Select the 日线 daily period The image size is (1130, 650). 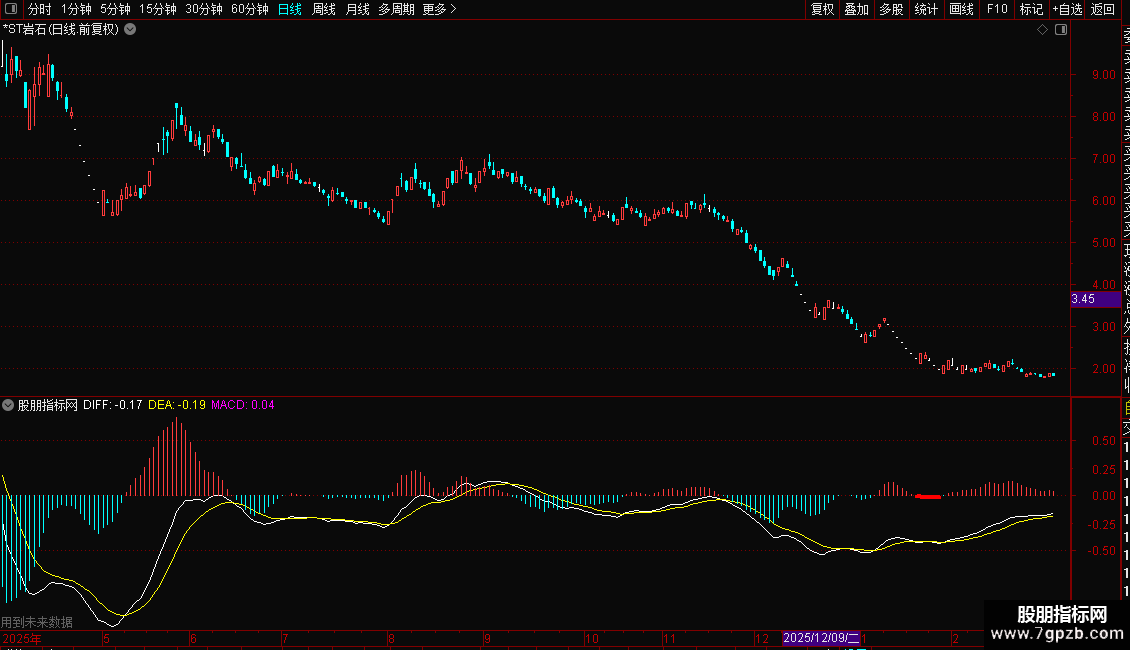point(290,9)
